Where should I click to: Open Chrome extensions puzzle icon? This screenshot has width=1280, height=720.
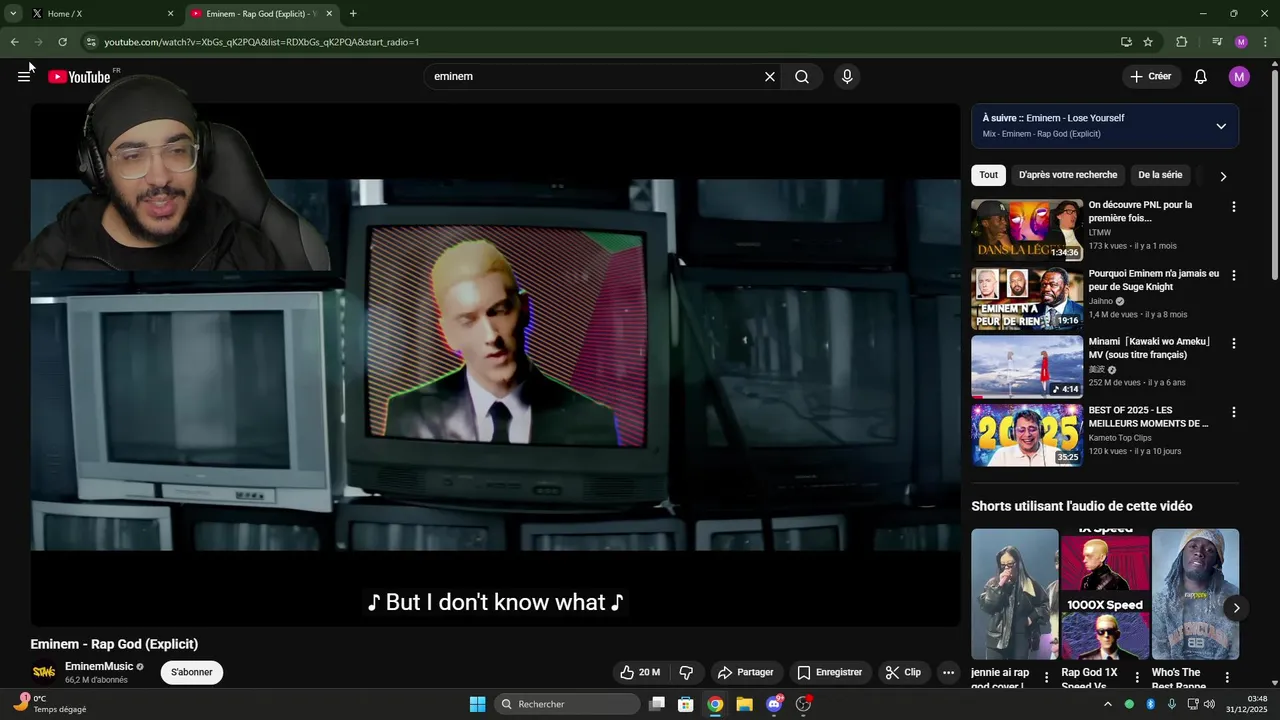coord(1182,42)
